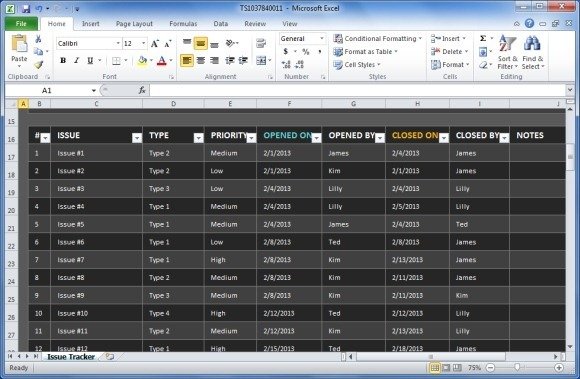Image resolution: width=580 pixels, height=379 pixels.
Task: Apply Percent Style format
Action: pyautogui.click(x=306, y=52)
